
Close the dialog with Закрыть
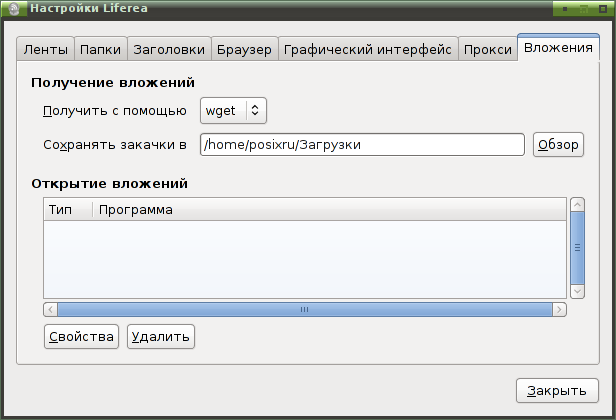tap(557, 391)
